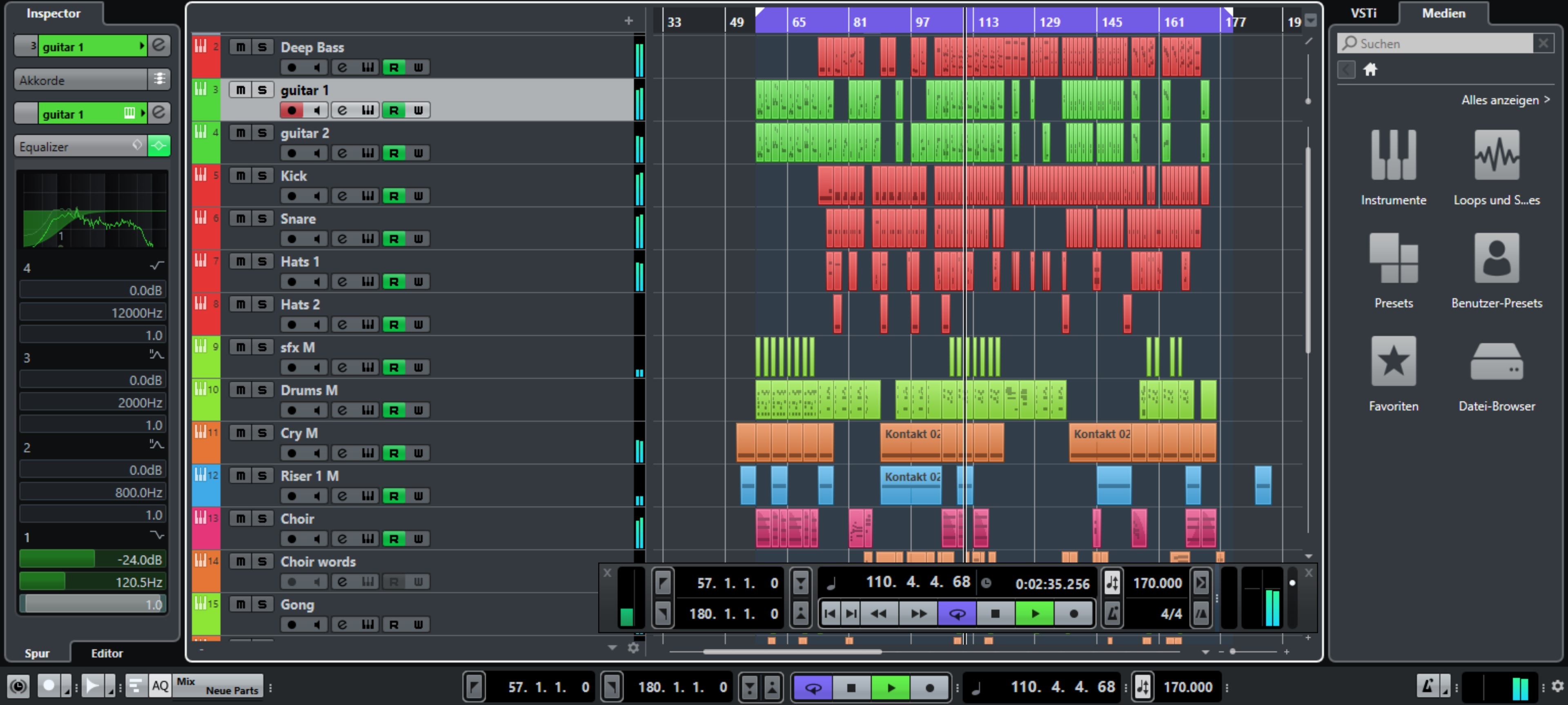This screenshot has width=1568, height=705.
Task: Open track list settings gear
Action: coord(633,648)
